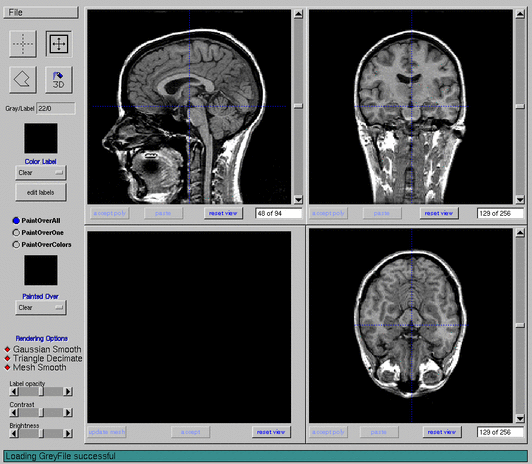Image resolution: width=532 pixels, height=464 pixels.
Task: Select the PaintOverOne radio option
Action: tap(16, 233)
